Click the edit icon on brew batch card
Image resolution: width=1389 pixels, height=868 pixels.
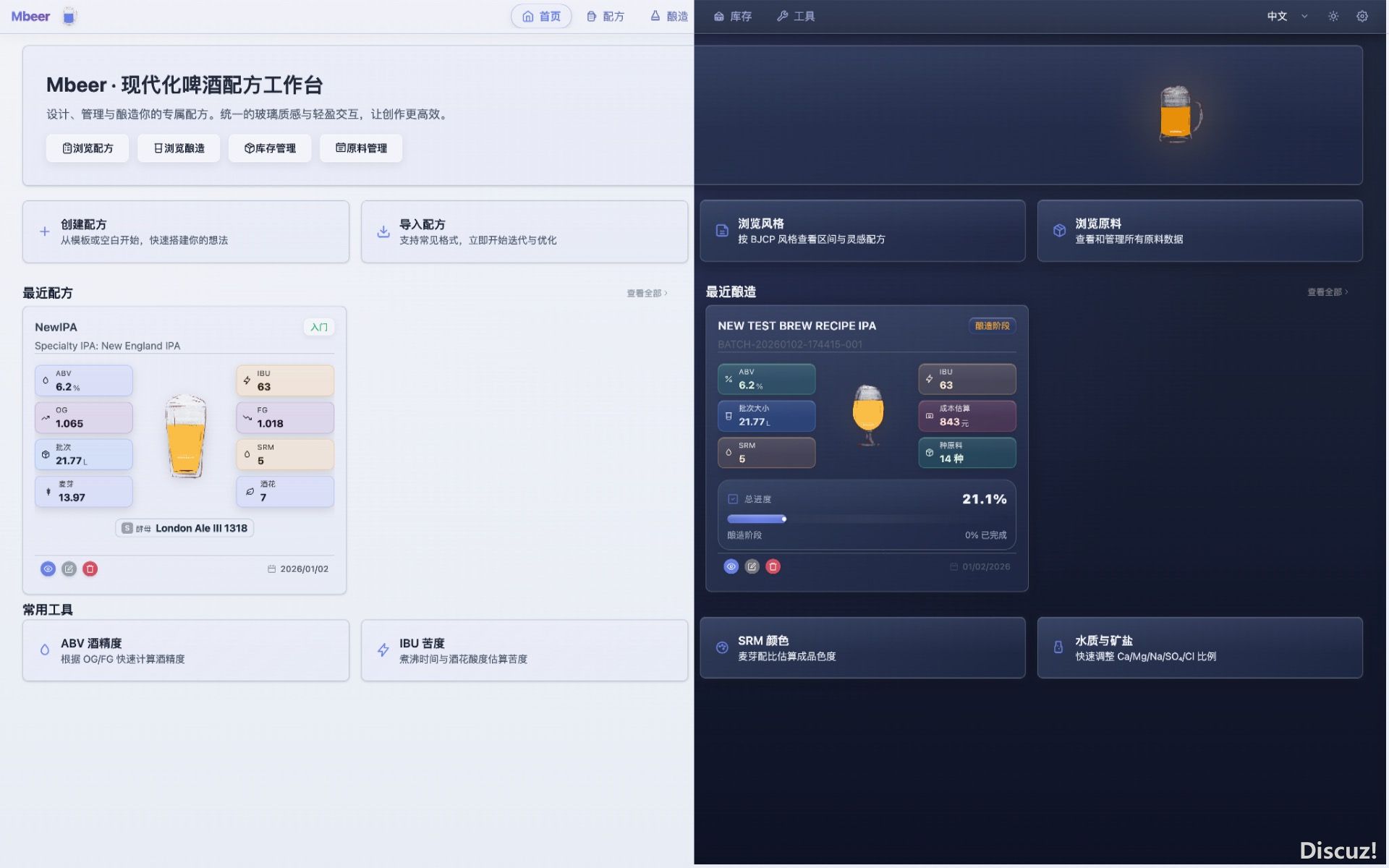coord(752,567)
